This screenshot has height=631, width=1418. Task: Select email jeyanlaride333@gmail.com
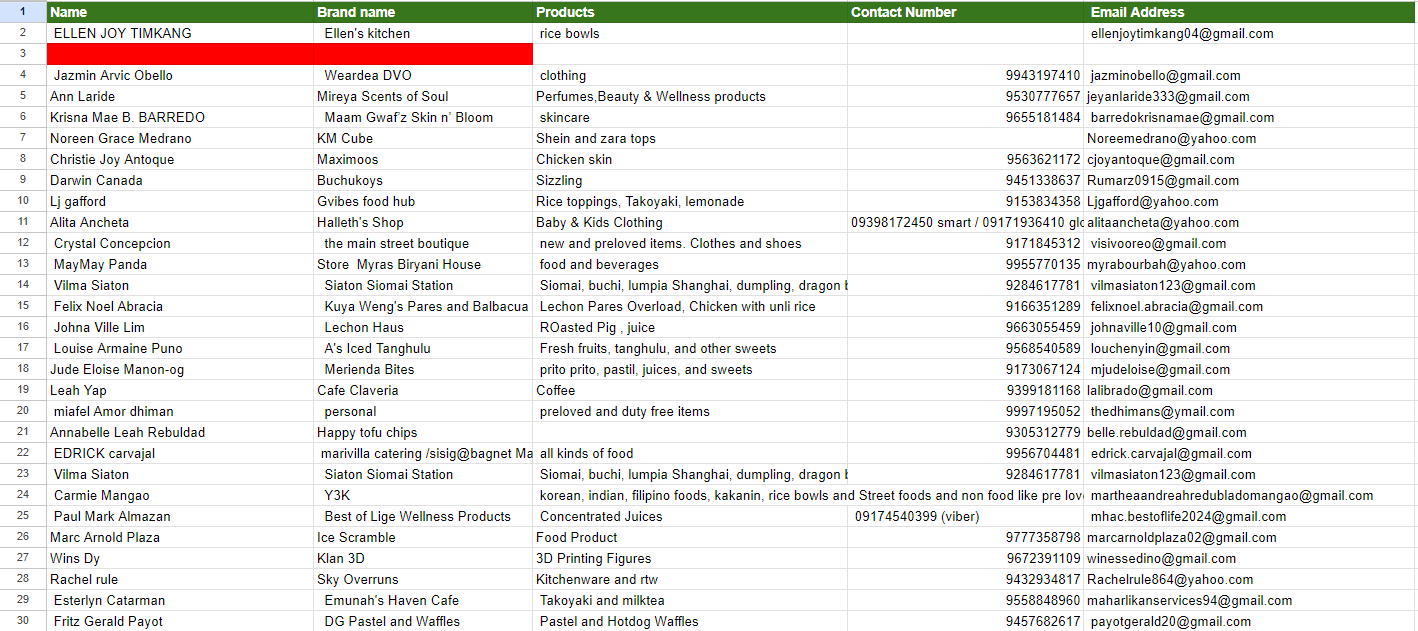pyautogui.click(x=1251, y=96)
